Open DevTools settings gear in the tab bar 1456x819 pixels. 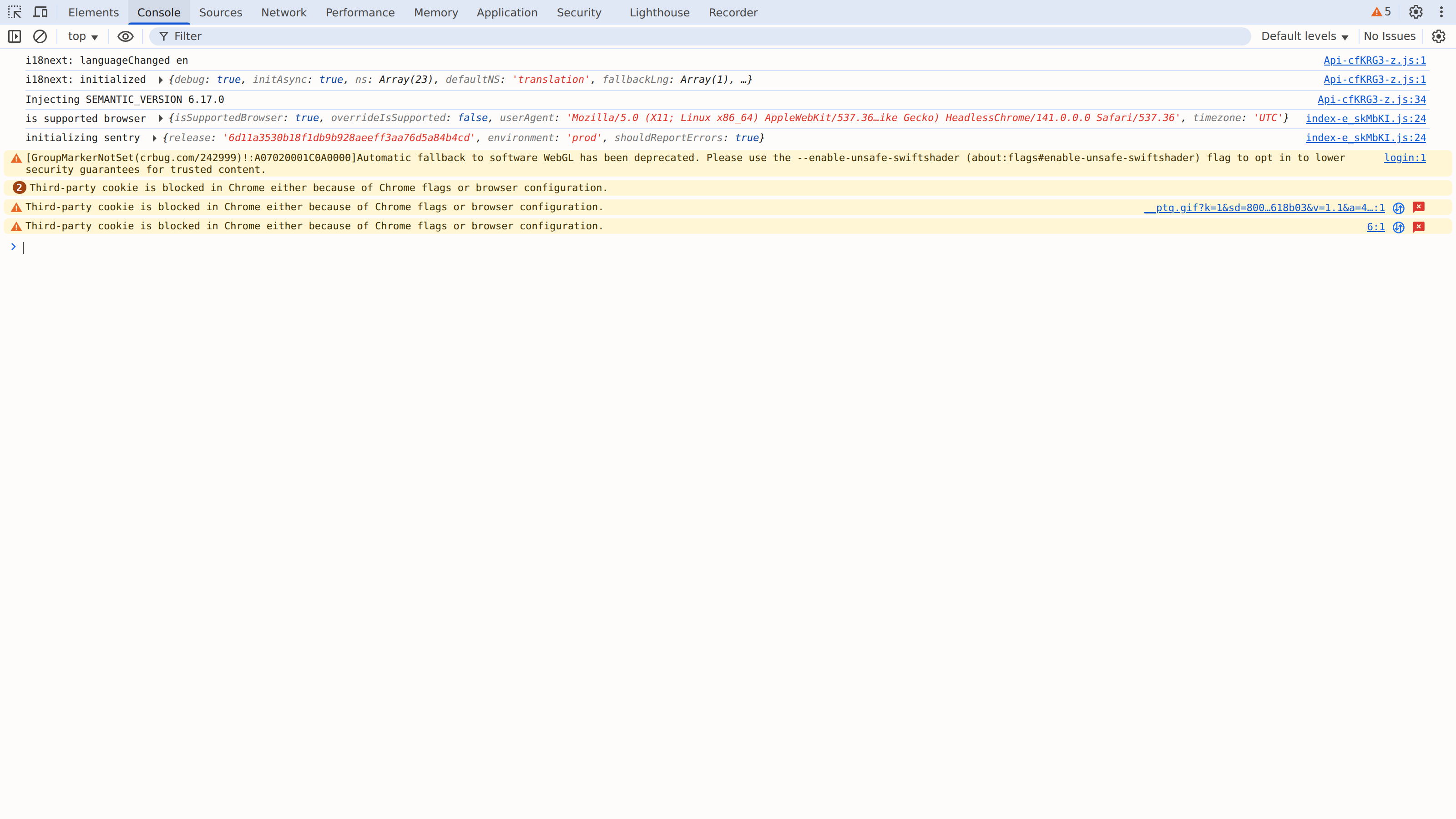tap(1416, 12)
